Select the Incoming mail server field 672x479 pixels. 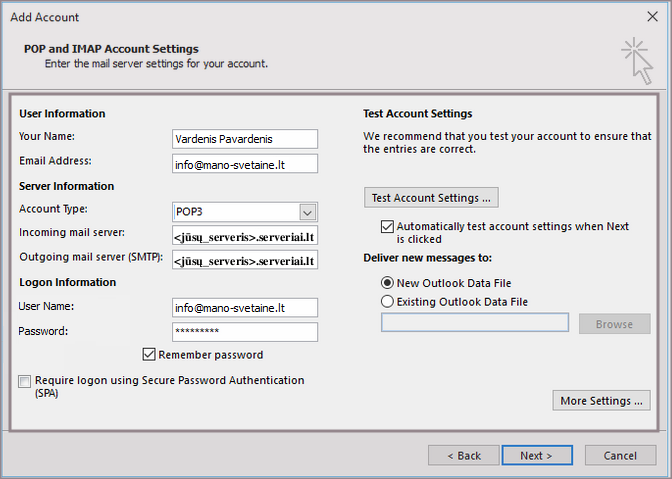(245, 237)
